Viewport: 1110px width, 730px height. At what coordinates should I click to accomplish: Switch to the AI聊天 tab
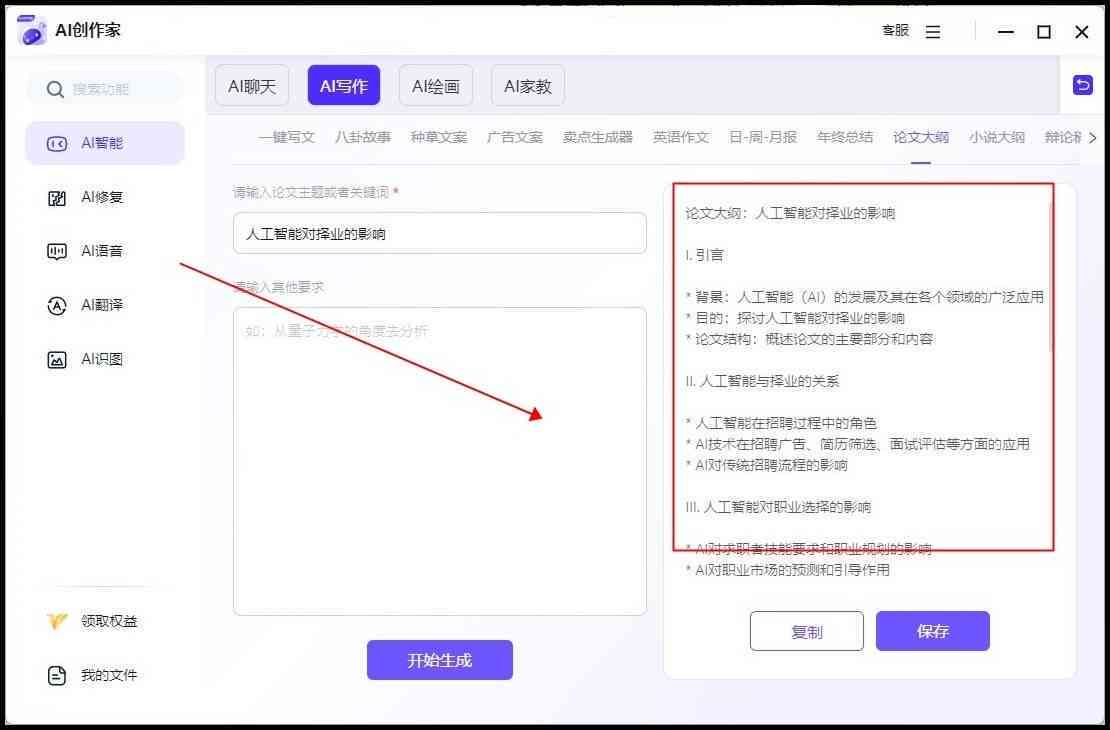pyautogui.click(x=252, y=86)
